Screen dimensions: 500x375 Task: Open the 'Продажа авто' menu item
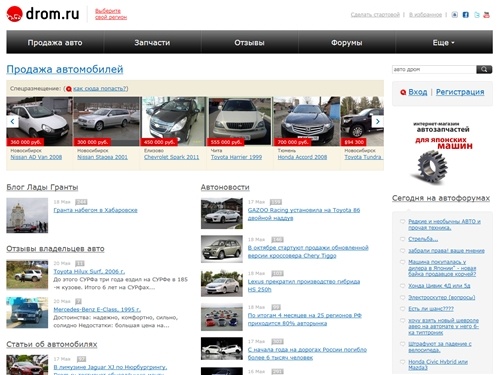point(55,43)
